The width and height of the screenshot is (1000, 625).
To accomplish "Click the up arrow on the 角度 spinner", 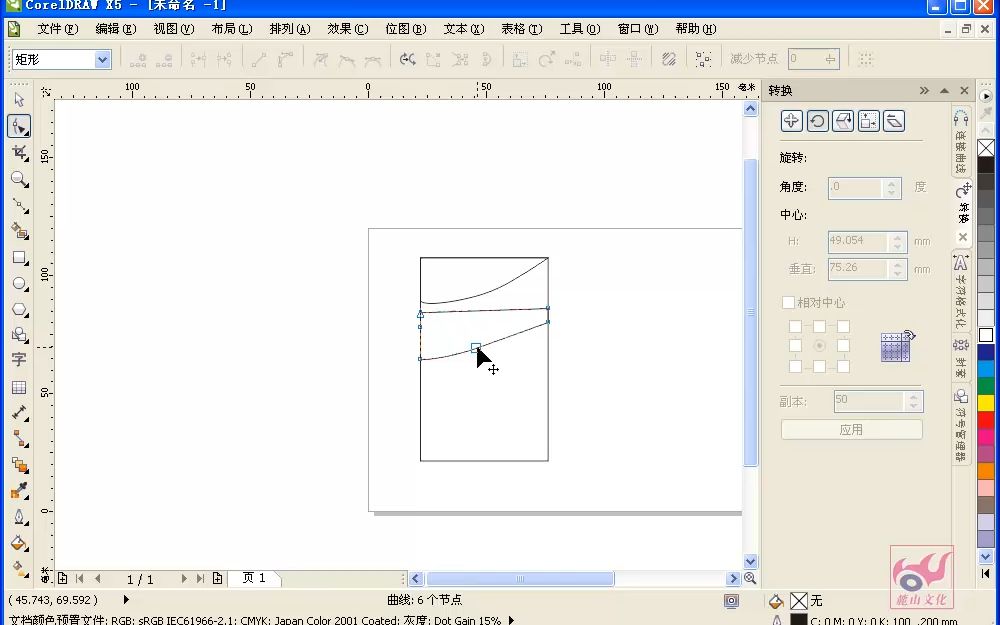I will coord(891,182).
